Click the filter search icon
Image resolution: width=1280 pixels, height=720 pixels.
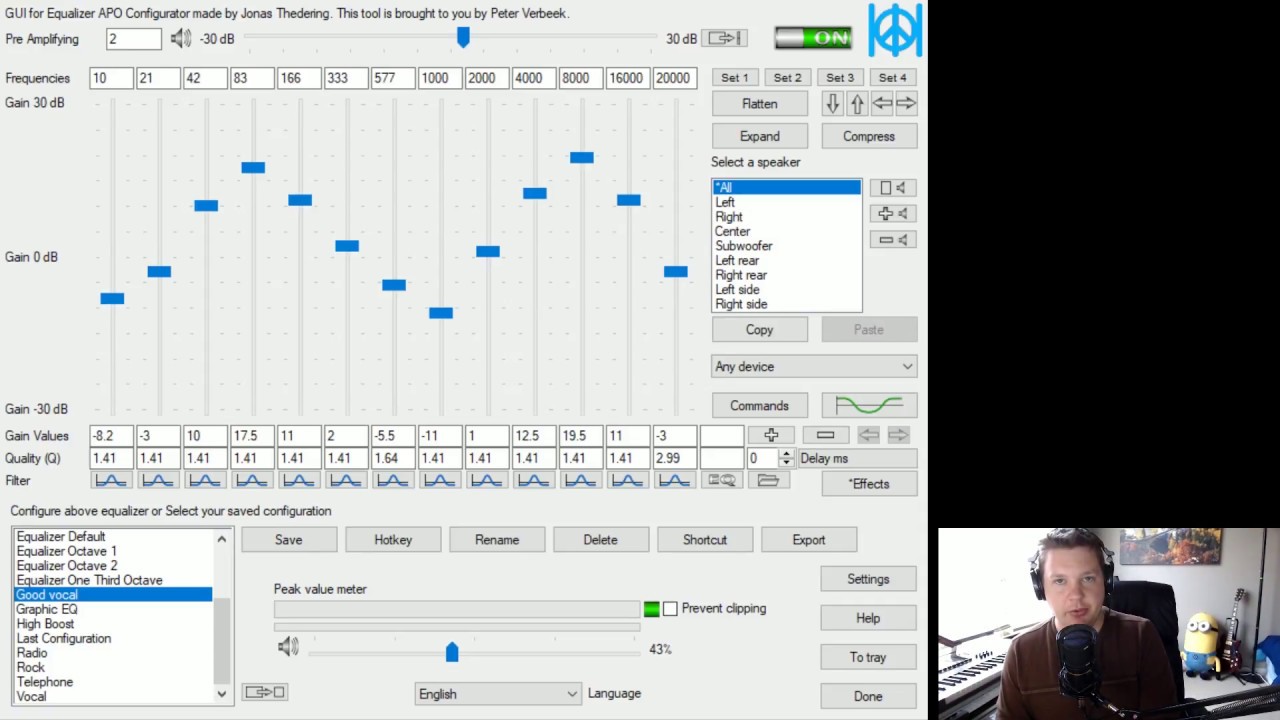click(722, 481)
